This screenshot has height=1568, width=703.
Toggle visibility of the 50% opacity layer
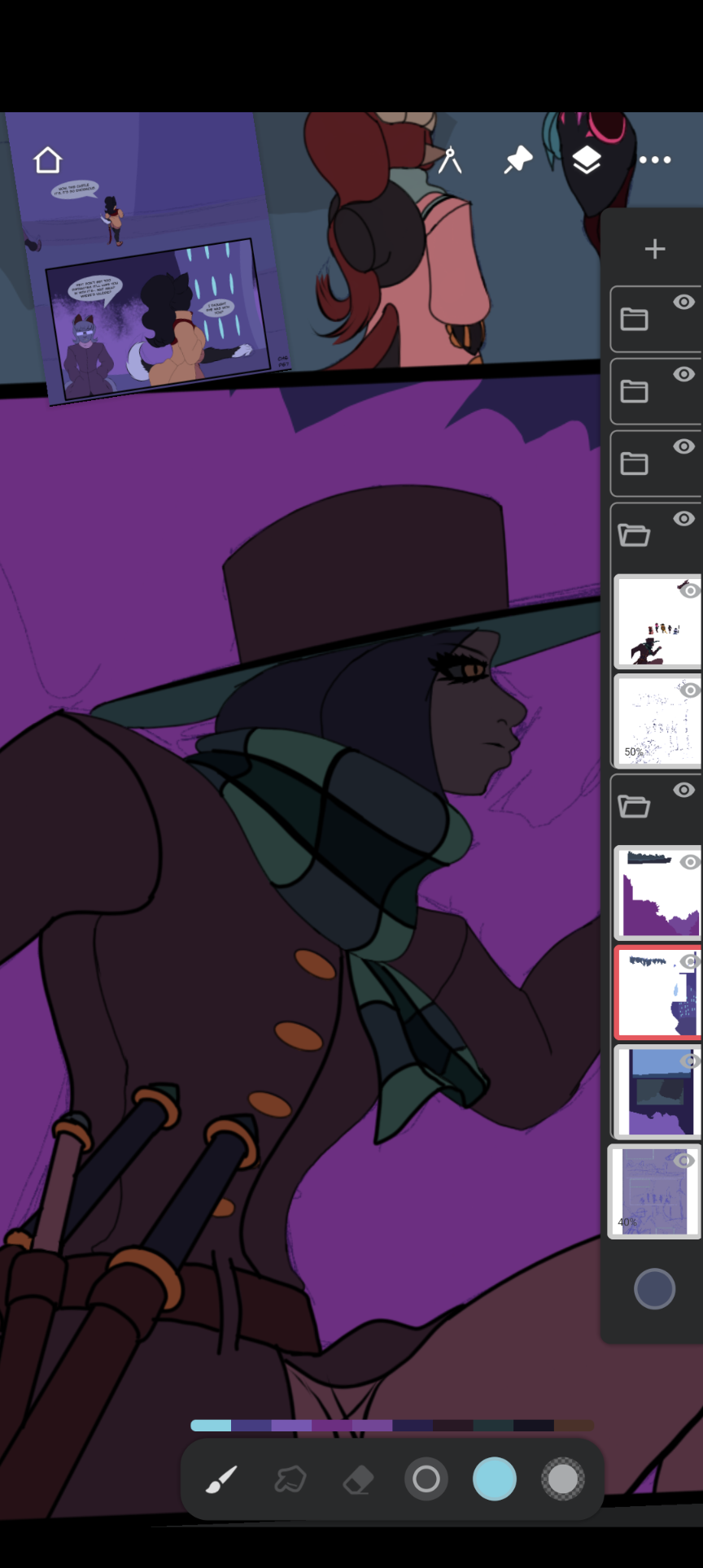point(690,690)
